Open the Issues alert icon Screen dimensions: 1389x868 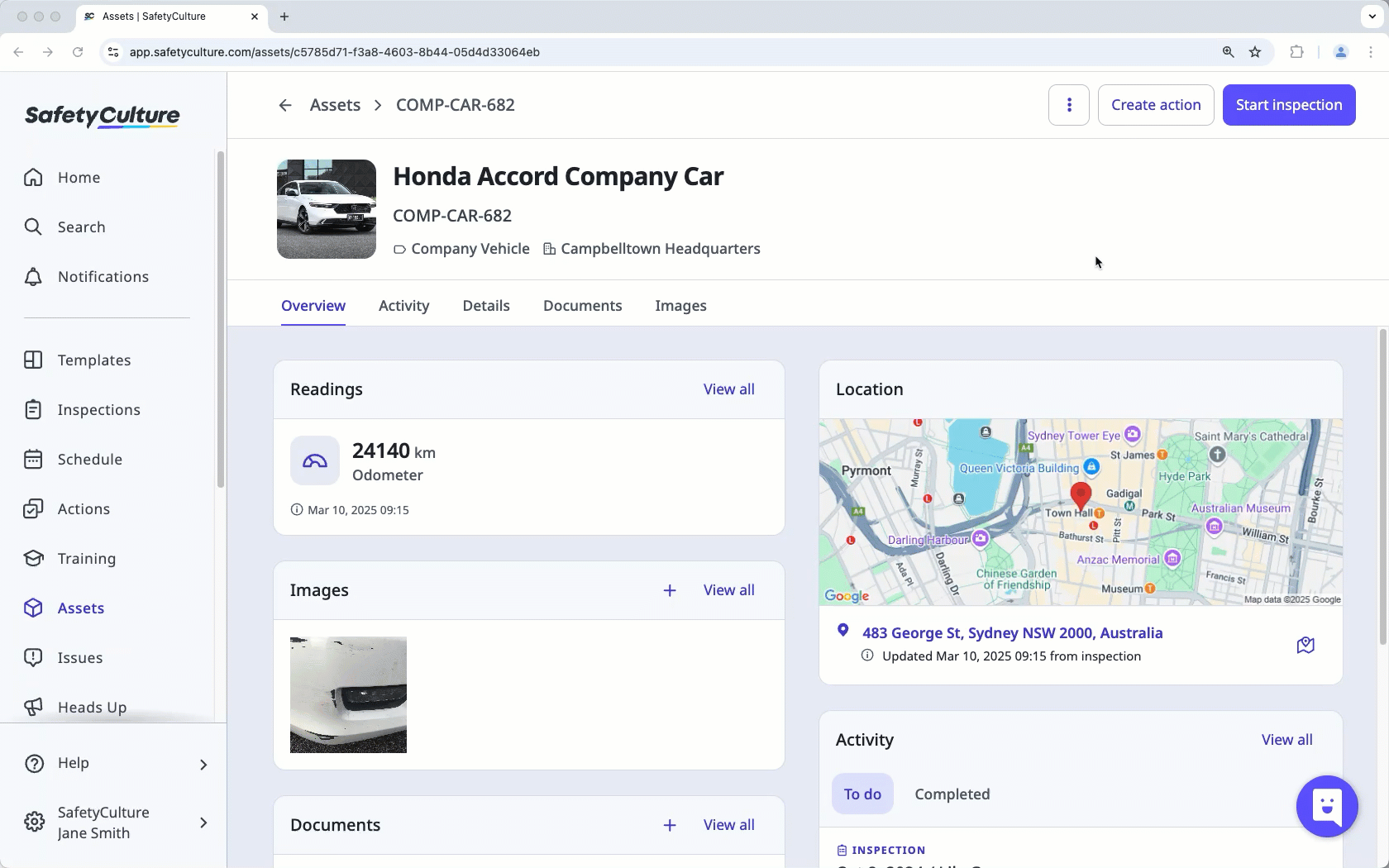click(x=33, y=658)
